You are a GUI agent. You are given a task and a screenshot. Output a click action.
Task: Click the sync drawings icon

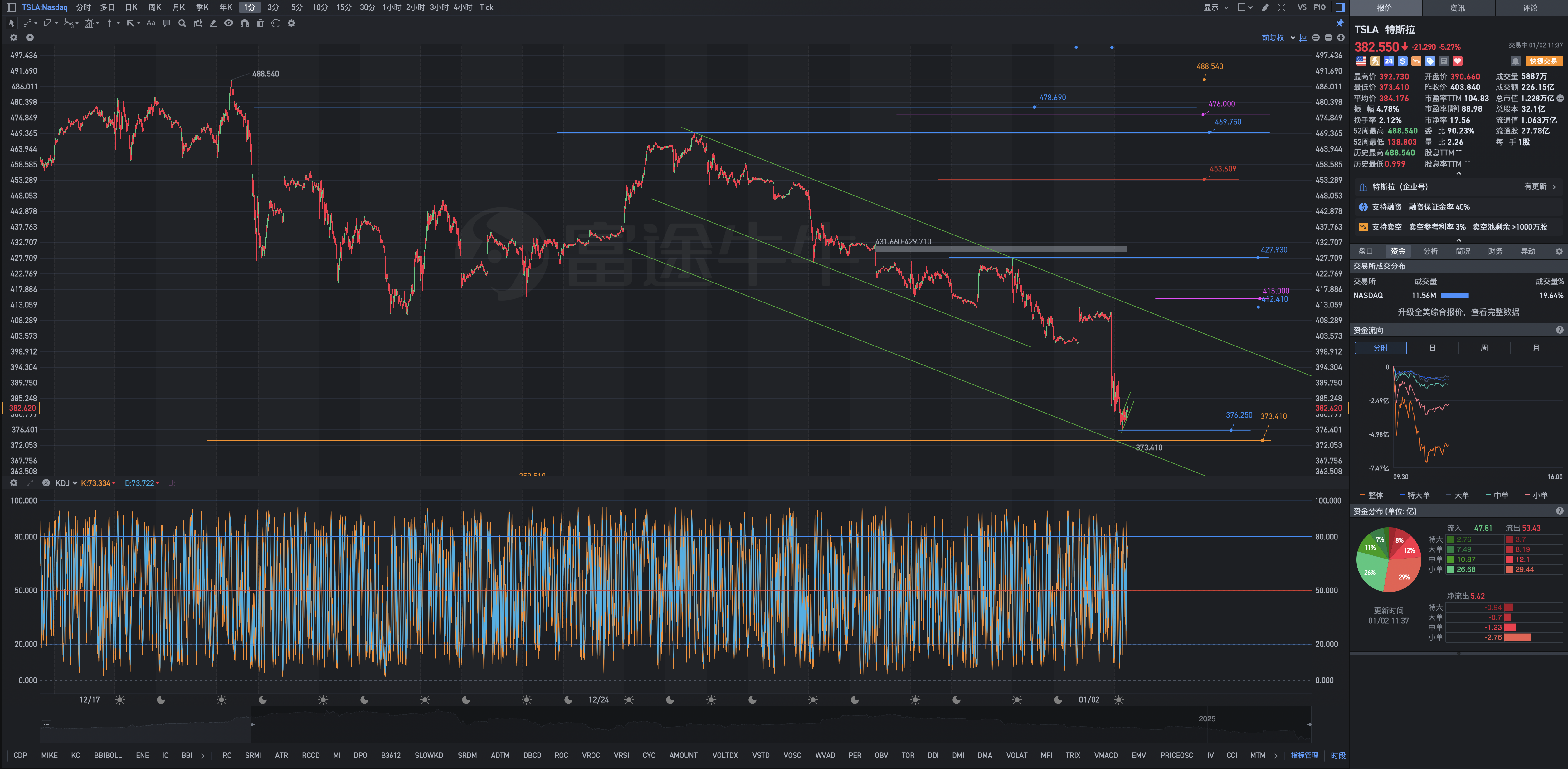point(276,23)
